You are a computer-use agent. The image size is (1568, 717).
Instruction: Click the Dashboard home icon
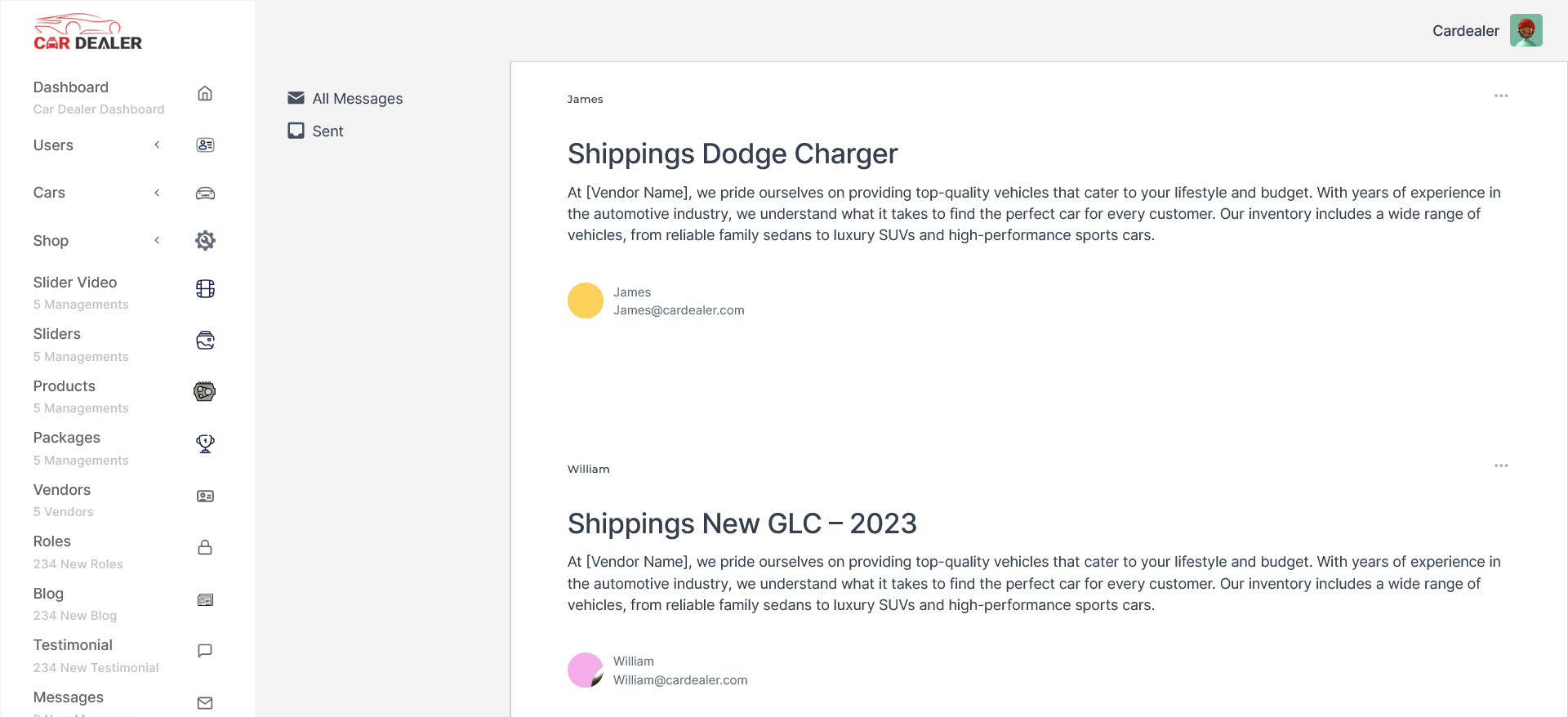(x=205, y=94)
